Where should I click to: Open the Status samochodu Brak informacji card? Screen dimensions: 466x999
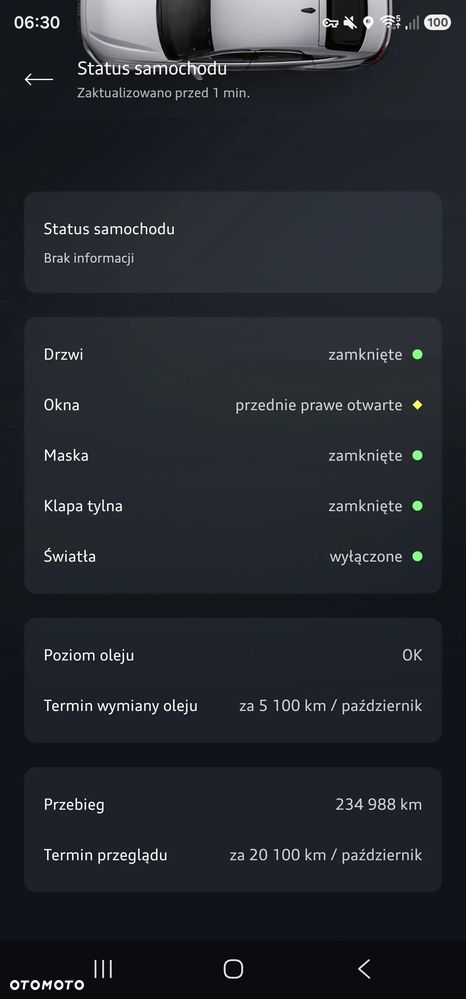[233, 242]
